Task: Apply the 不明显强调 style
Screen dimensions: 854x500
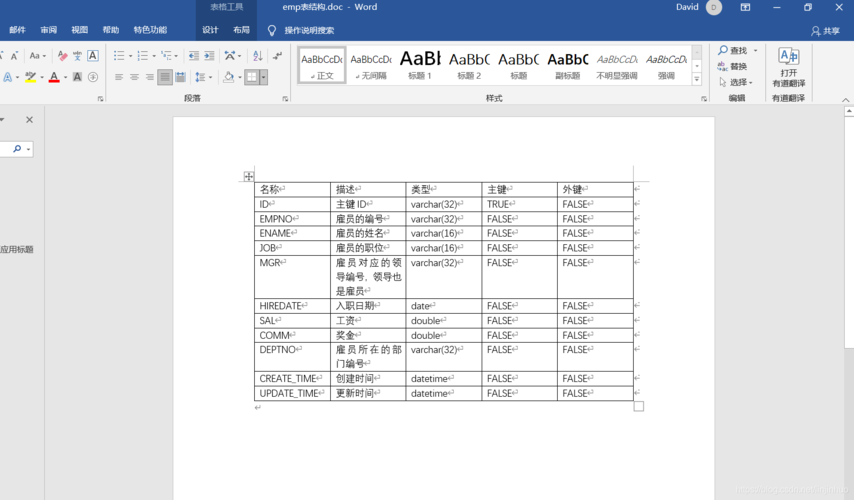Action: coord(617,65)
